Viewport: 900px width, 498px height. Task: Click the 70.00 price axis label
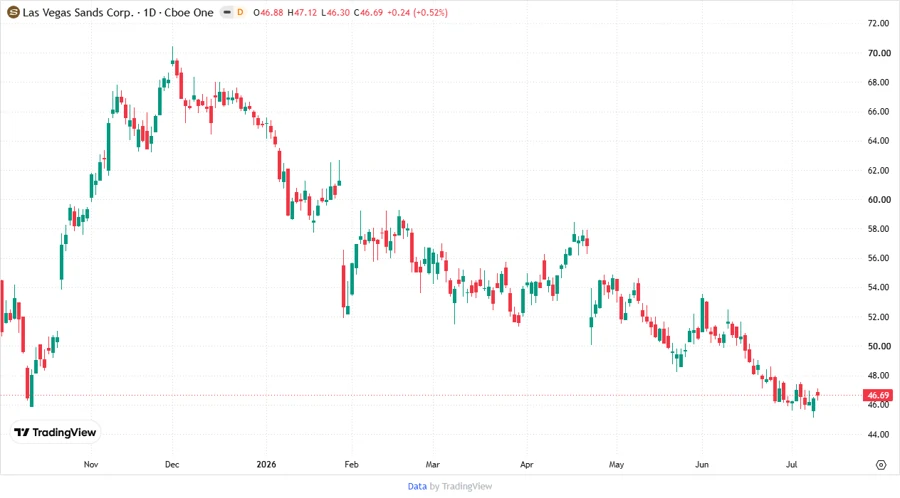(878, 53)
